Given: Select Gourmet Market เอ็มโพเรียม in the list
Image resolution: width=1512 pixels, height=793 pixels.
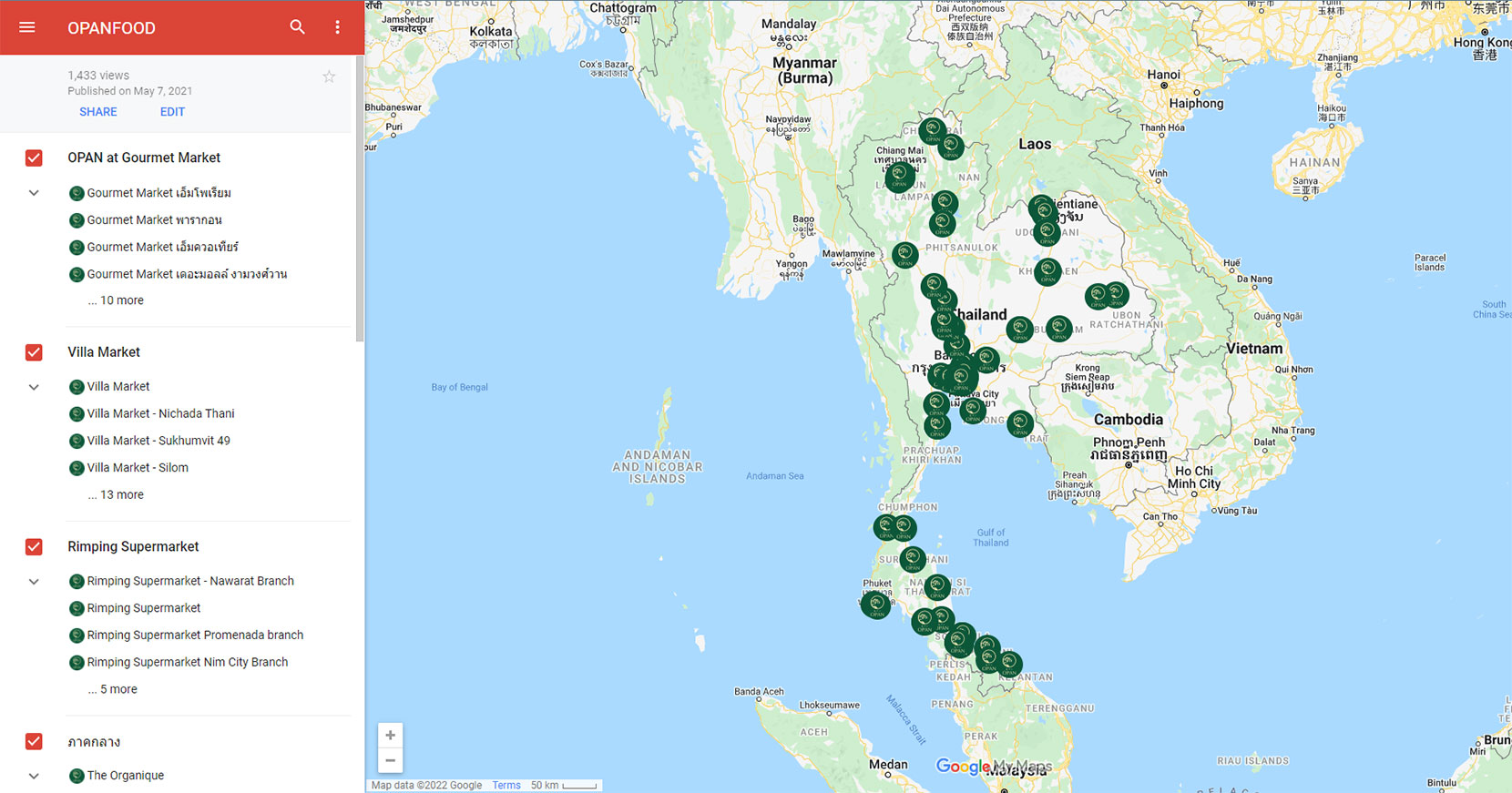Looking at the screenshot, I should [159, 193].
